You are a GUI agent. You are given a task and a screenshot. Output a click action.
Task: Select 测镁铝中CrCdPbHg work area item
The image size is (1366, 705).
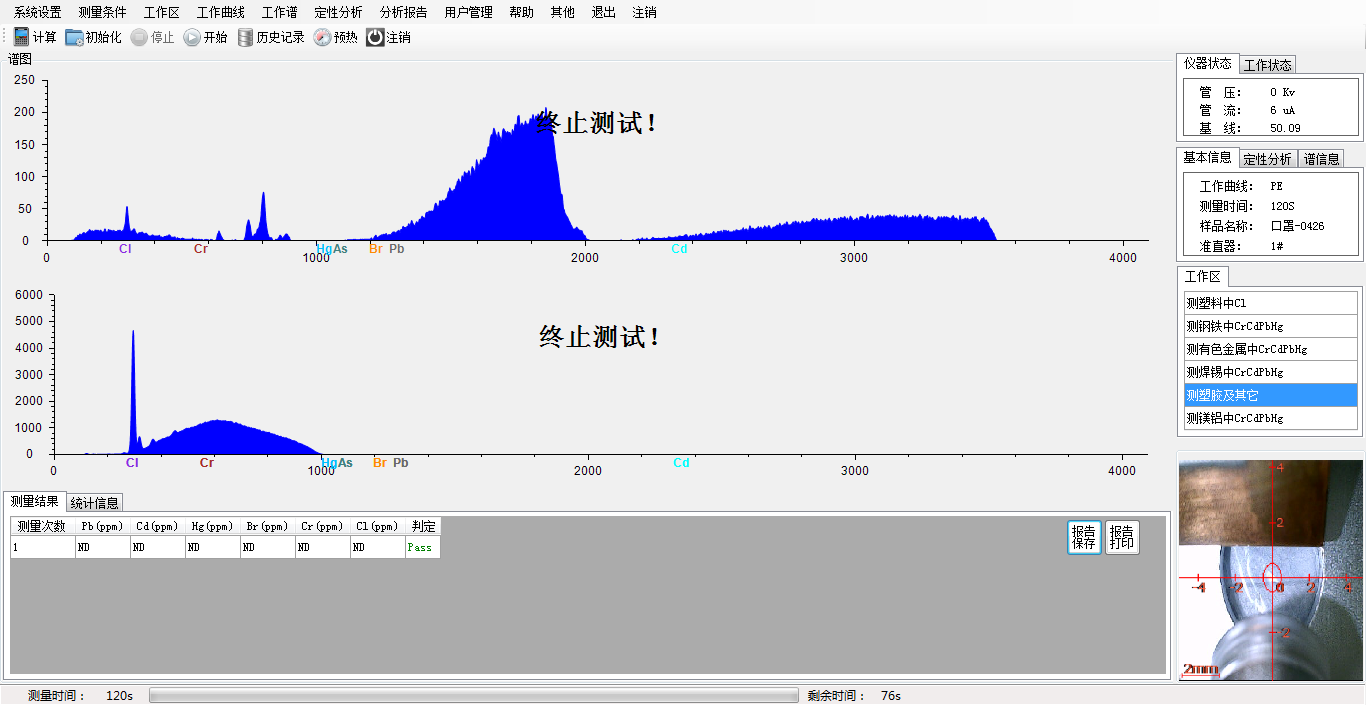1270,418
